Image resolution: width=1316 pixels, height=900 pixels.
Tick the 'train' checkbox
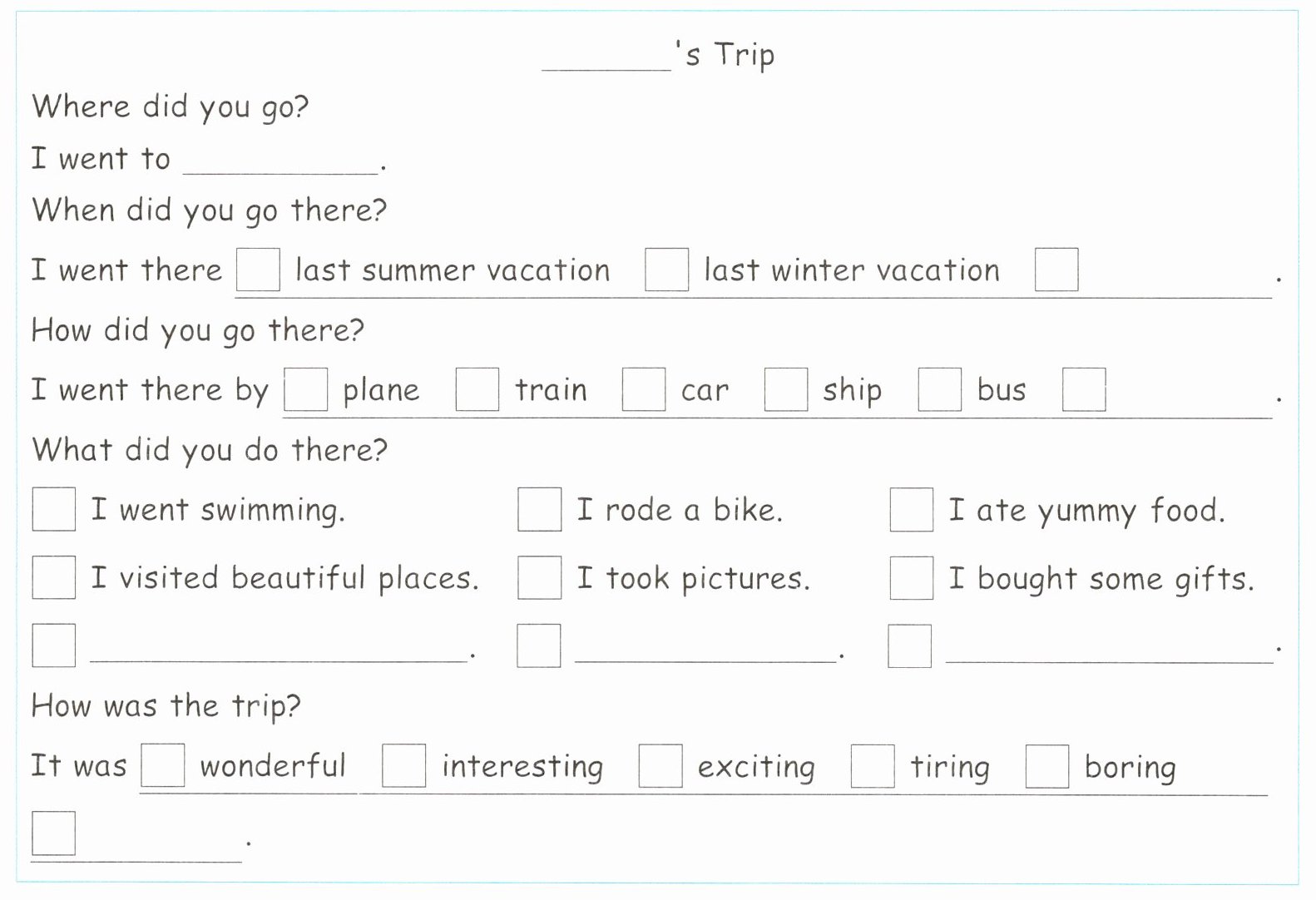click(x=477, y=389)
